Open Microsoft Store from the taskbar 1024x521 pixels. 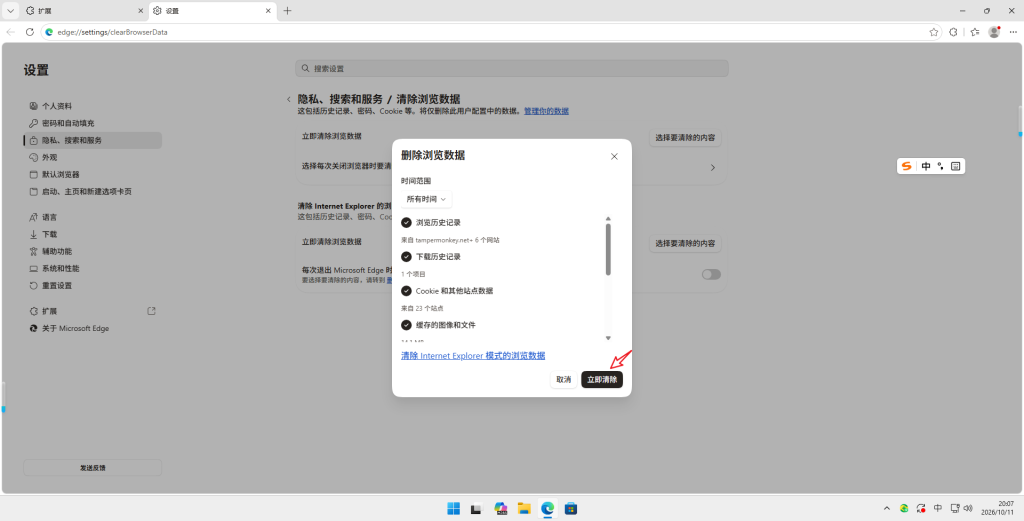click(x=571, y=508)
